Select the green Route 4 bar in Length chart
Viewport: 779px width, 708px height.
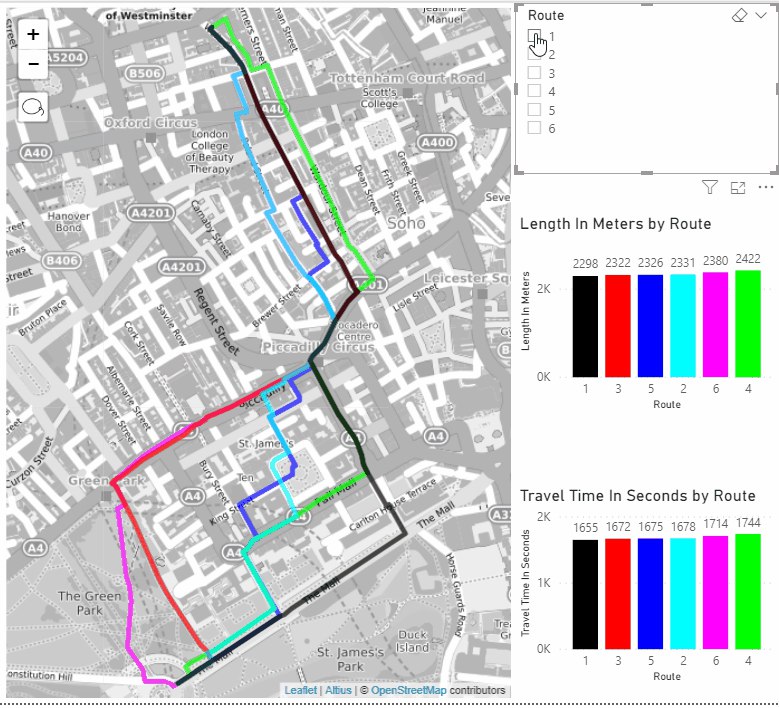[x=748, y=323]
